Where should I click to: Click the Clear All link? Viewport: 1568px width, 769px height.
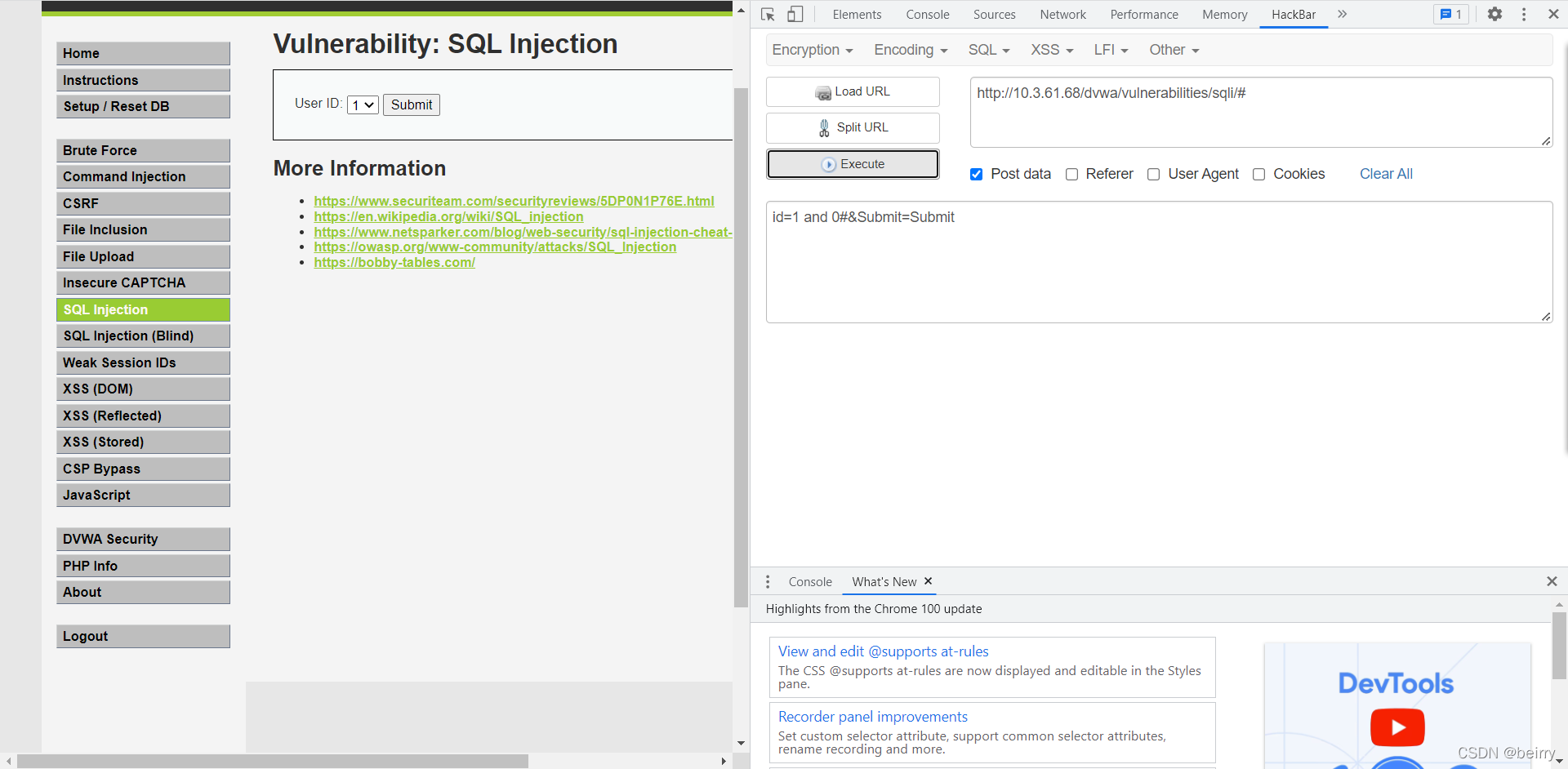pos(1386,174)
